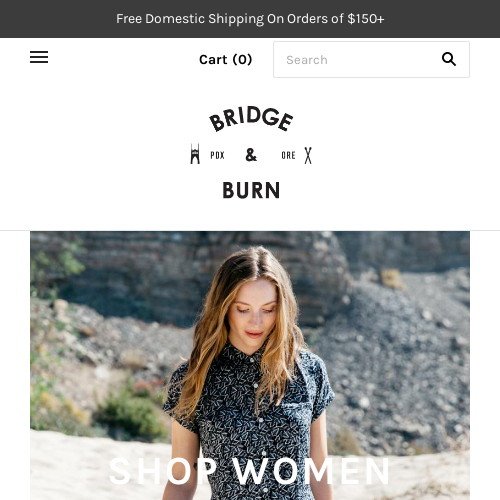Click the crossed skis icon beside ORE

point(308,155)
